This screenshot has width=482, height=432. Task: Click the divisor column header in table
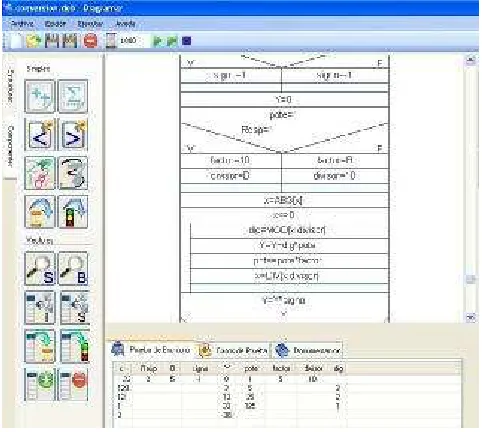313,368
